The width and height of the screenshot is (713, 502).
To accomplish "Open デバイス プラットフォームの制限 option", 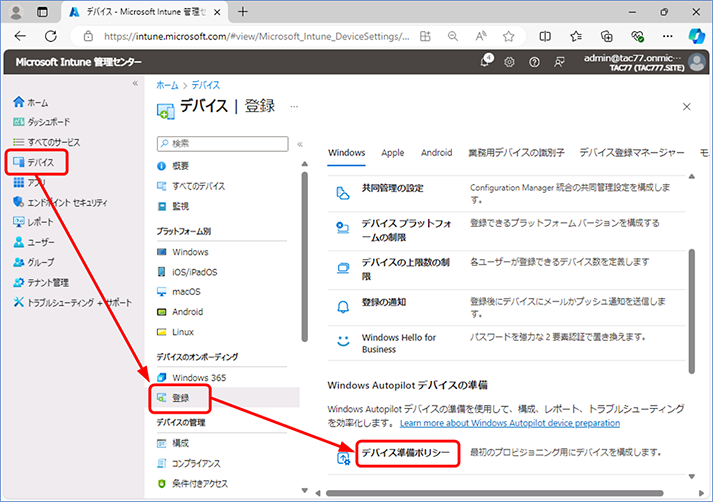I will (x=407, y=230).
